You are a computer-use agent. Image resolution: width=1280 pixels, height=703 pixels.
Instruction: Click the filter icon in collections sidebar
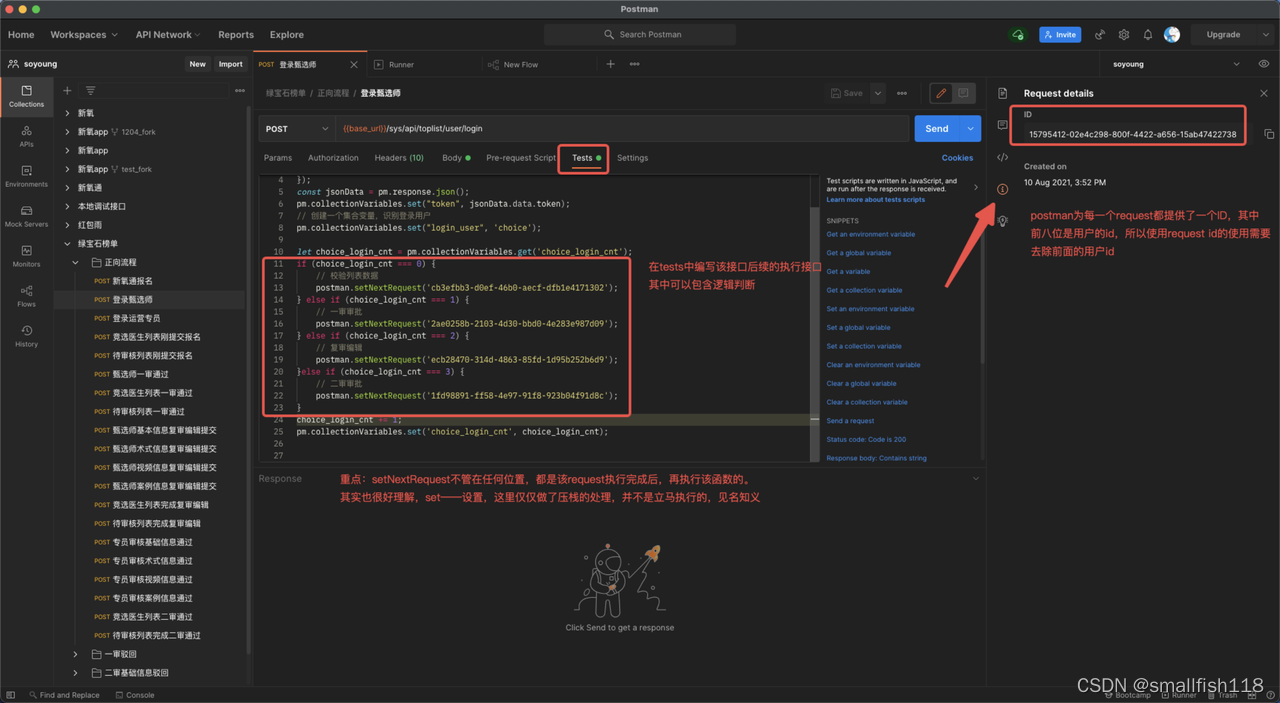[90, 91]
